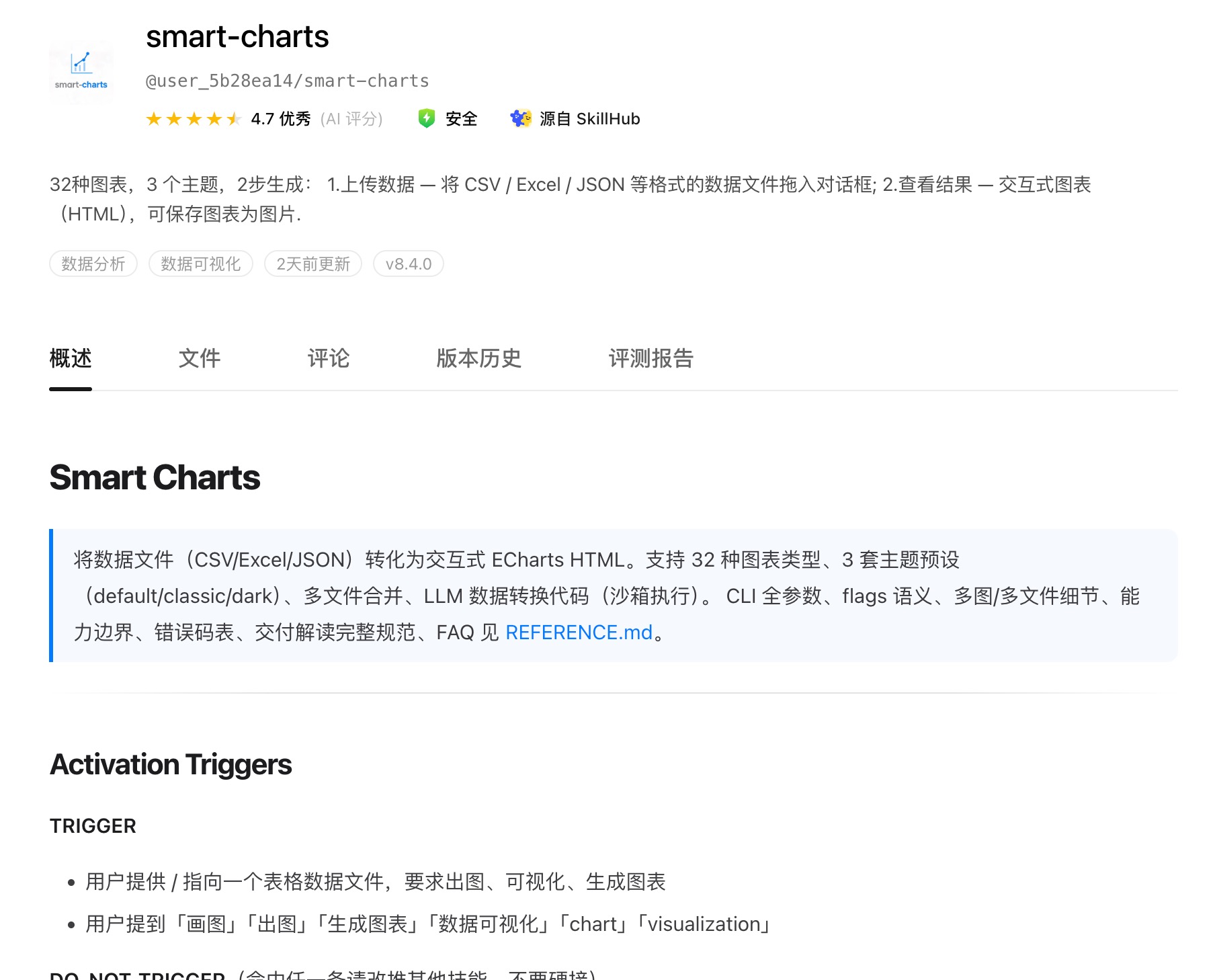The width and height of the screenshot is (1215, 980).
Task: Click the description paragraph starting 32种图表
Action: pyautogui.click(x=571, y=199)
